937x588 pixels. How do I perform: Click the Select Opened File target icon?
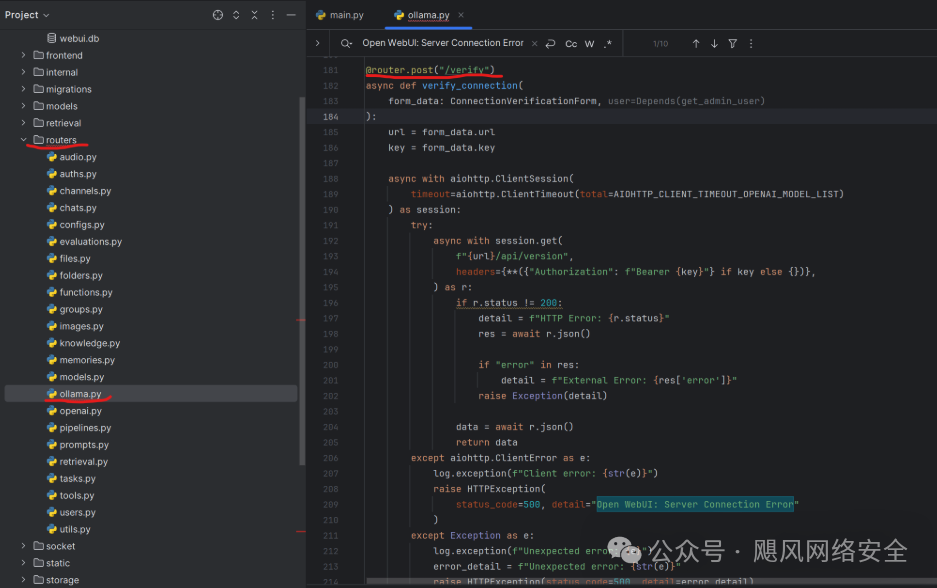pyautogui.click(x=218, y=15)
